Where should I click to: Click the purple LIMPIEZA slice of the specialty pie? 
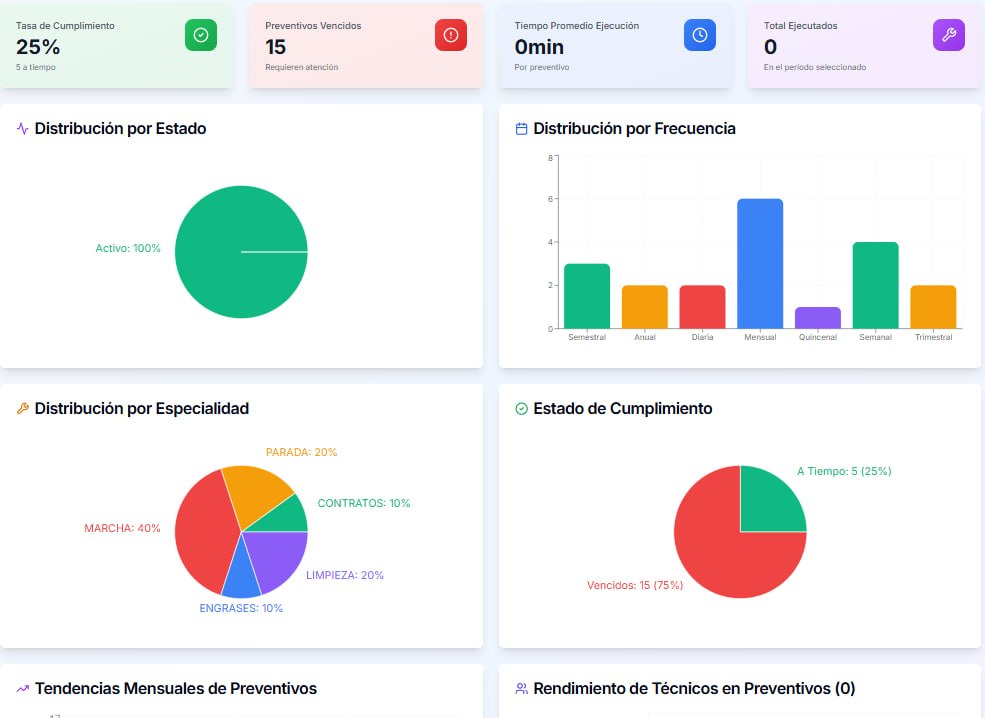(279, 556)
